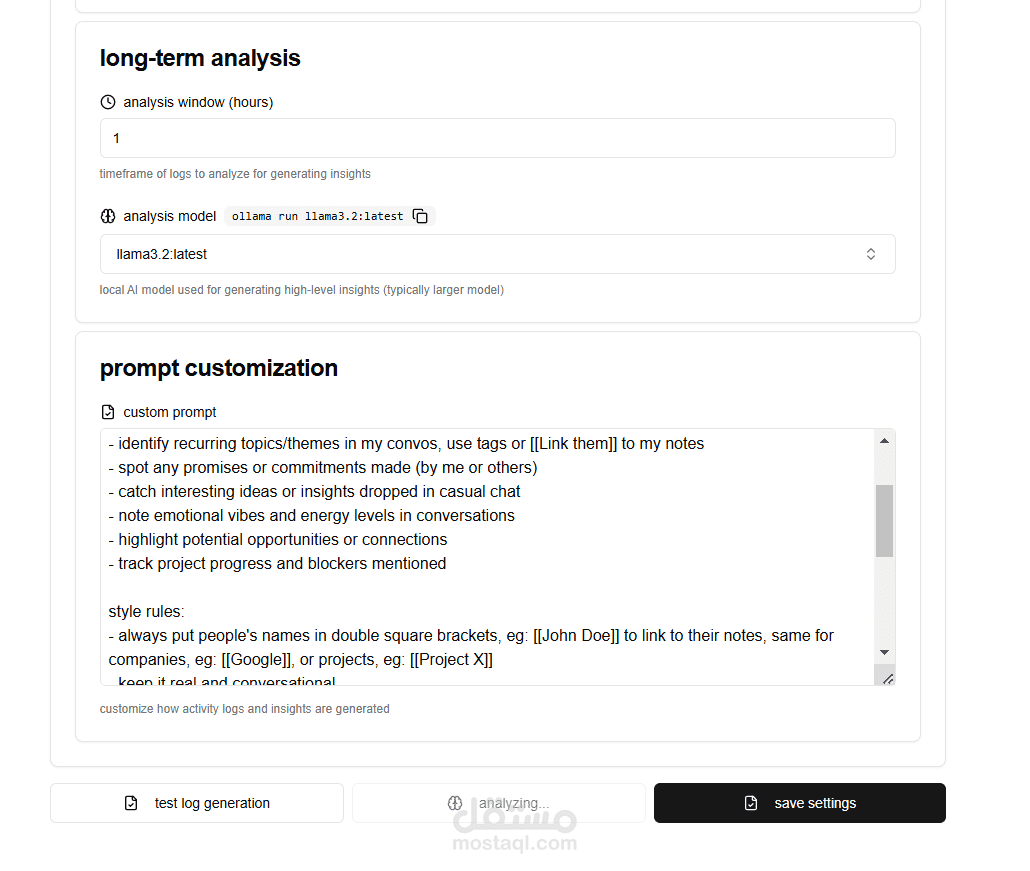Grab the textarea resize handle corner
The width and height of the screenshot is (1030, 871).
click(887, 679)
